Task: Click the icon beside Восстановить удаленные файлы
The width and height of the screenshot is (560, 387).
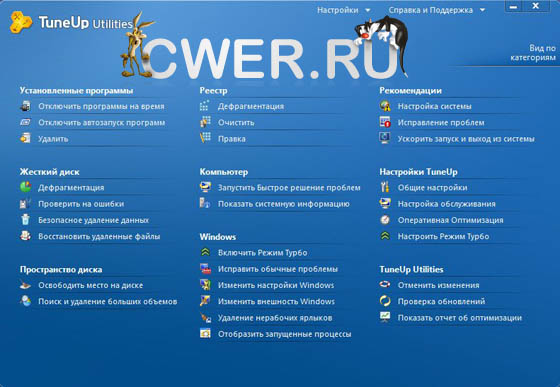Action: tap(25, 236)
